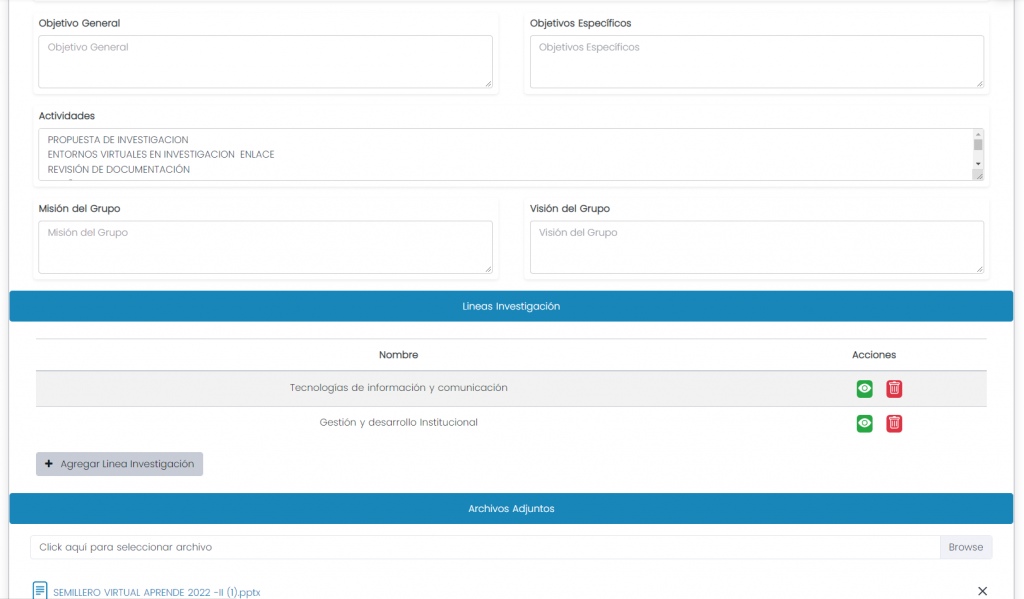Click inside the Actividades text area

click(x=500, y=155)
